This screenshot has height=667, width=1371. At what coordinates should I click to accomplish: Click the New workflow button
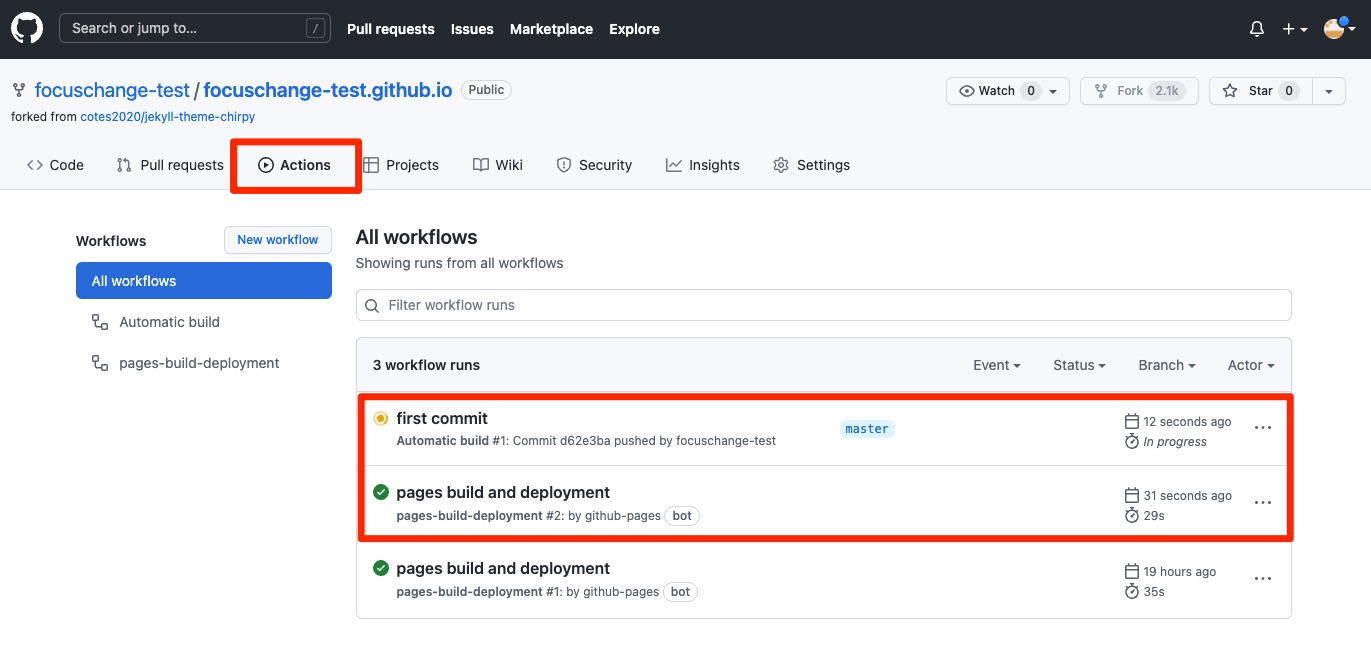278,240
